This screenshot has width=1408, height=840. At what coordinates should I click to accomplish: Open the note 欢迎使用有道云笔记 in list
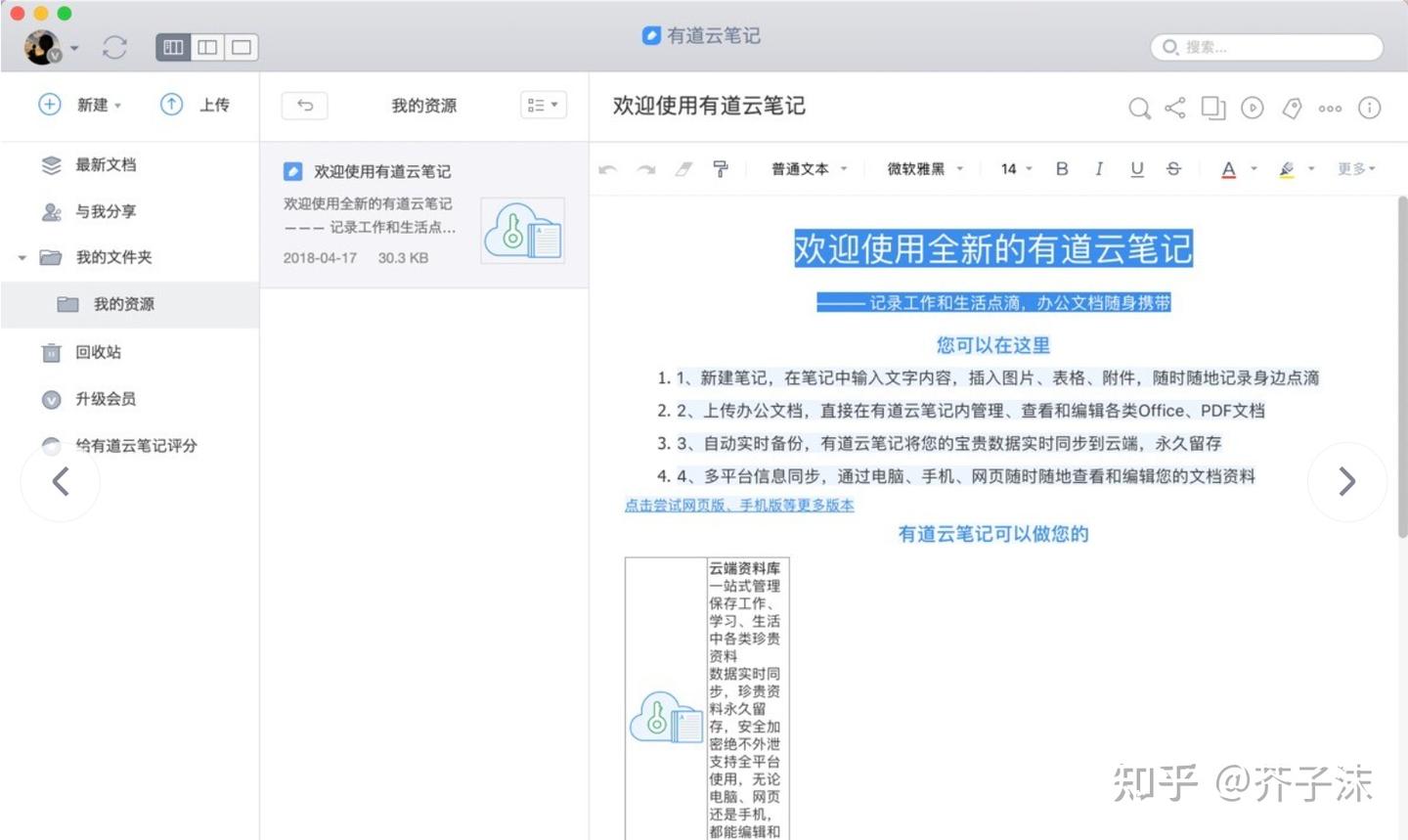point(424,215)
